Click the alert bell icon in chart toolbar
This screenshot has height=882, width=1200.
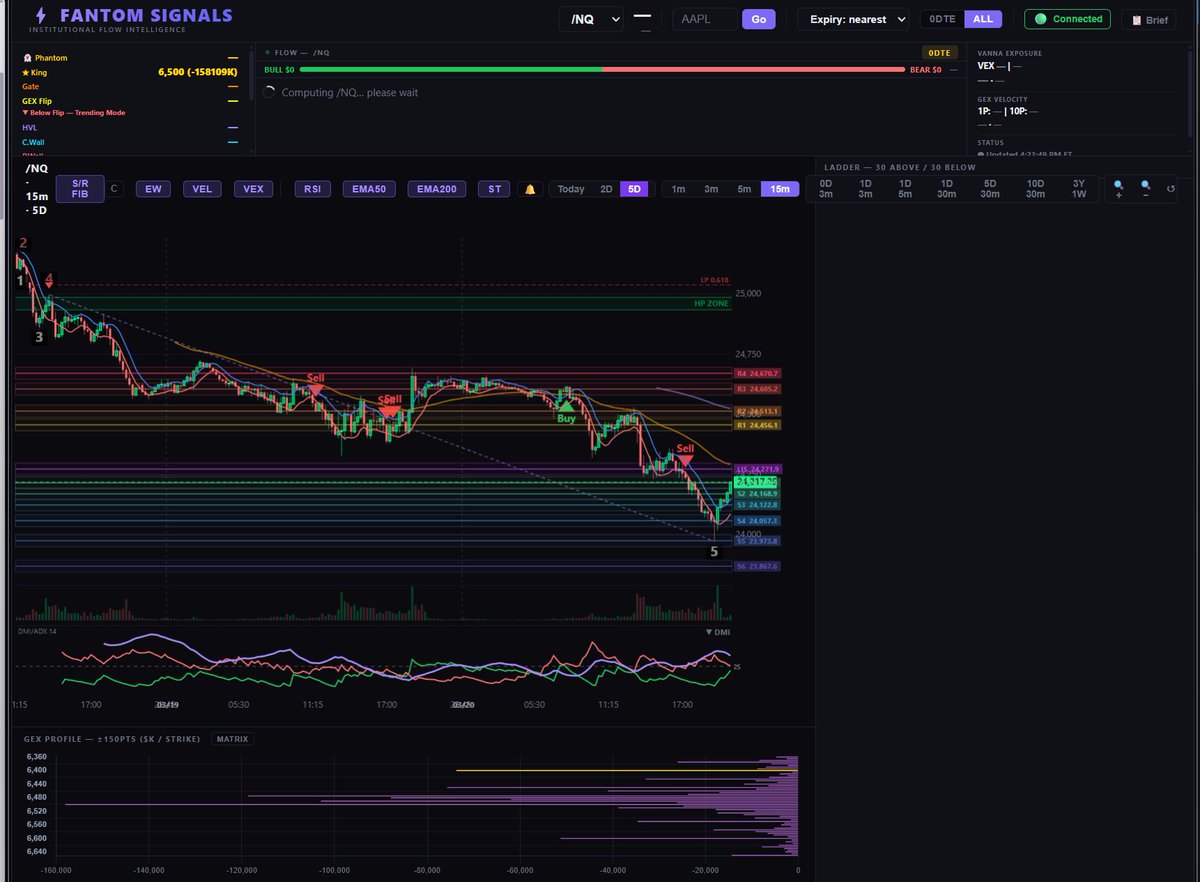(x=530, y=189)
